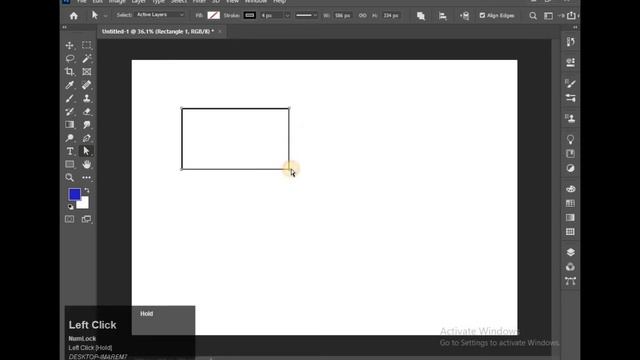
Task: Toggle the Align Edges checkbox
Action: 482,16
